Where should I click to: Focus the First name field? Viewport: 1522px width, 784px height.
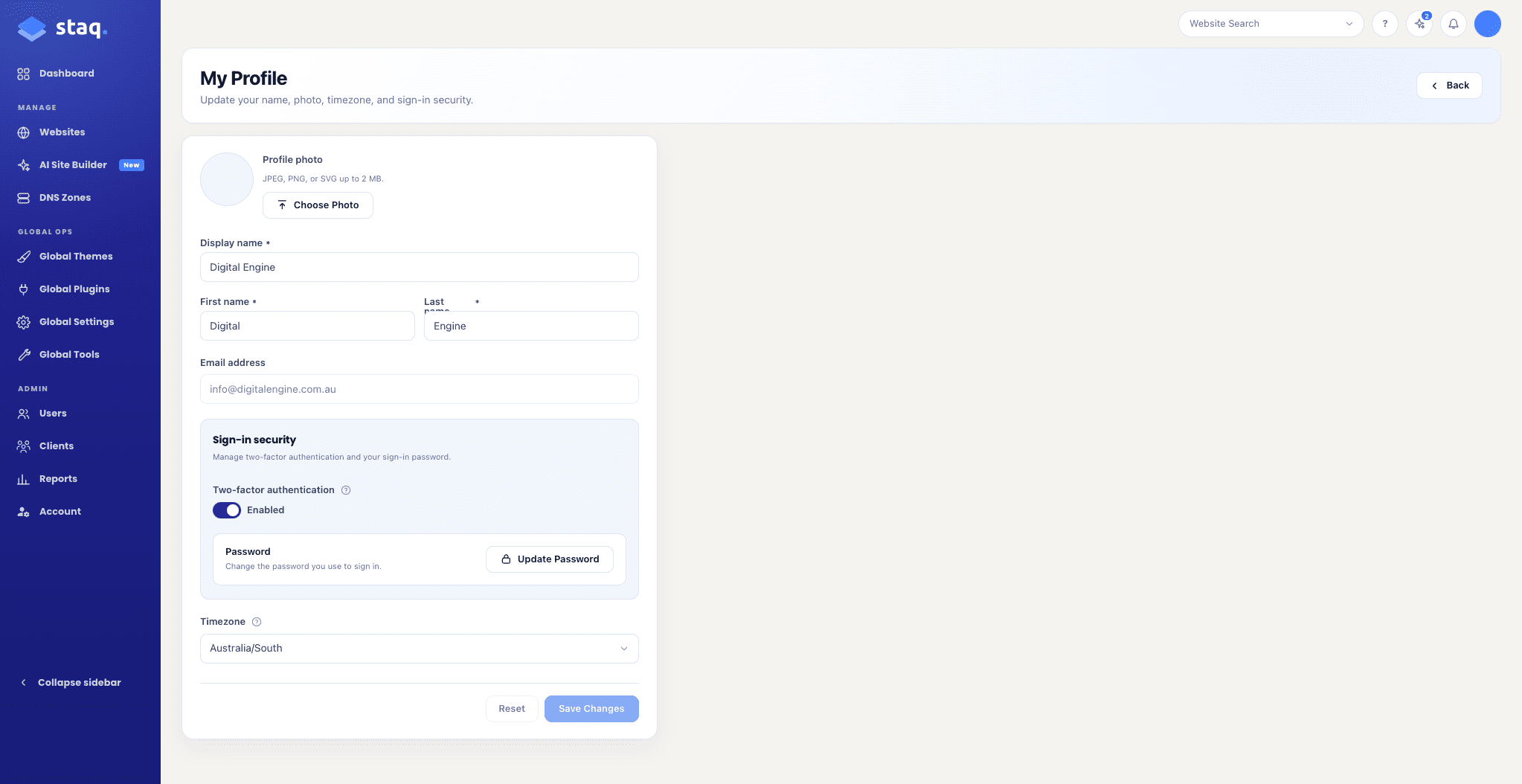tap(307, 326)
